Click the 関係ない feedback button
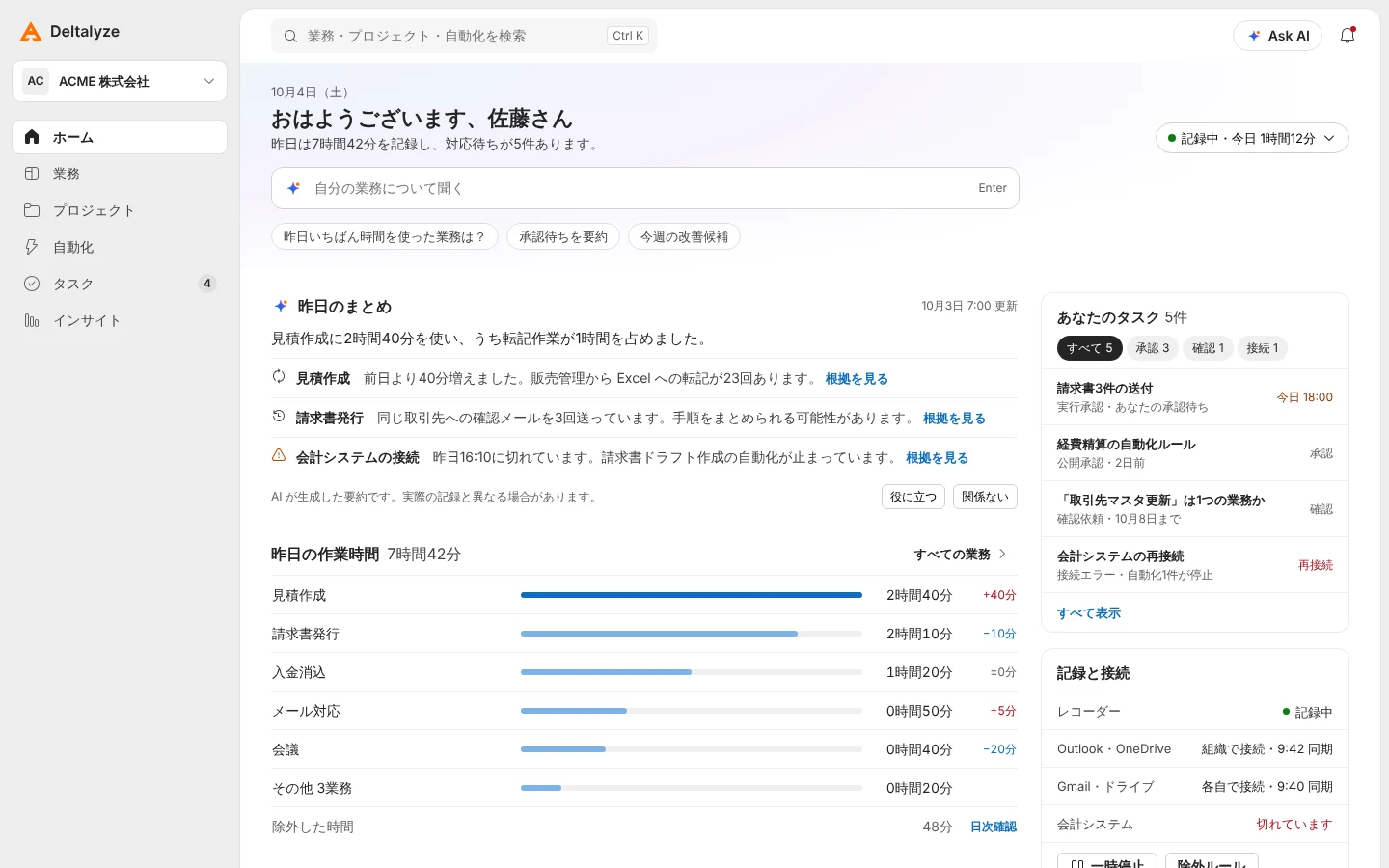Viewport: 1389px width, 868px height. coord(985,497)
